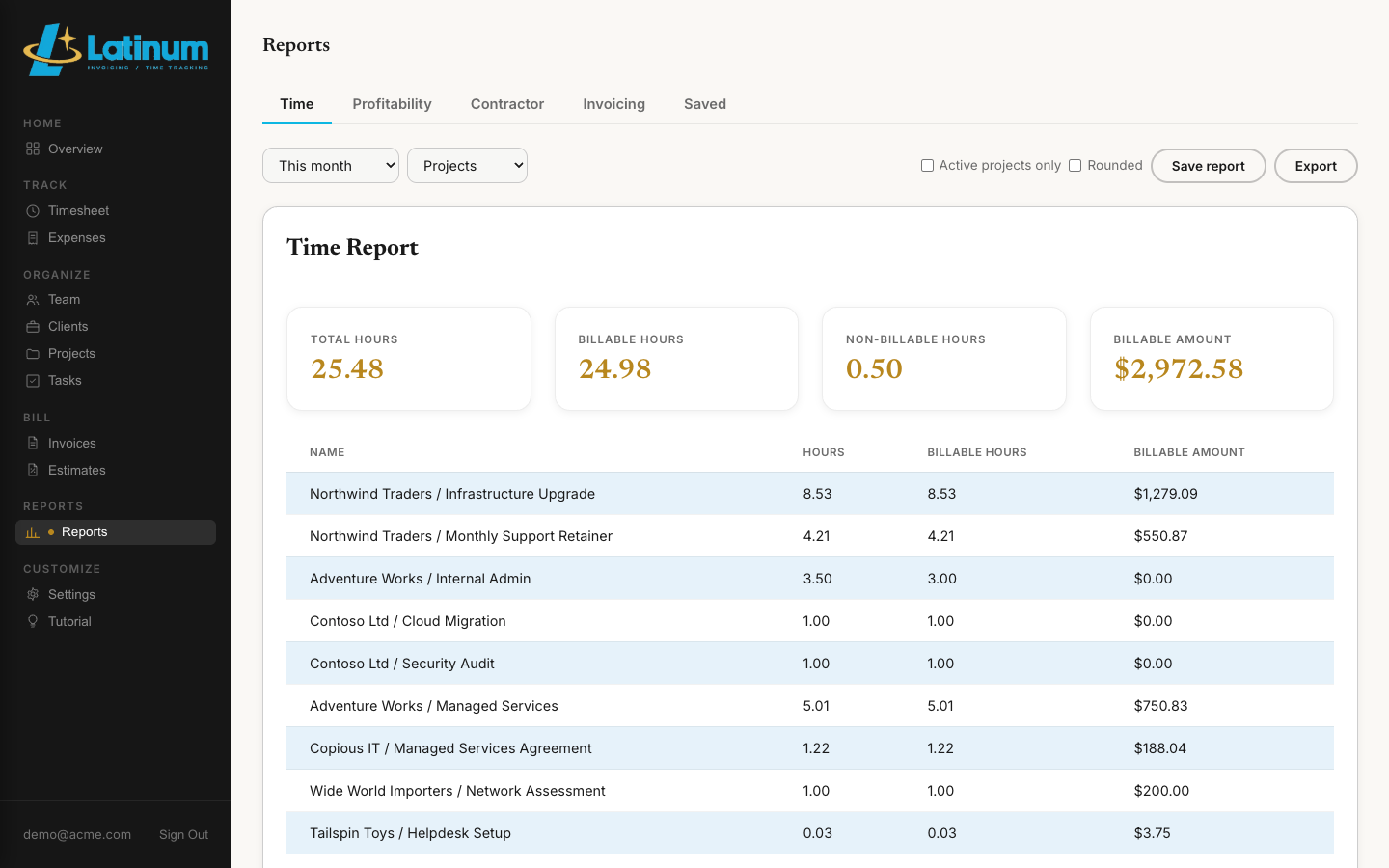Click the demo@acme.com account email
This screenshot has width=1389, height=868.
pos(77,834)
